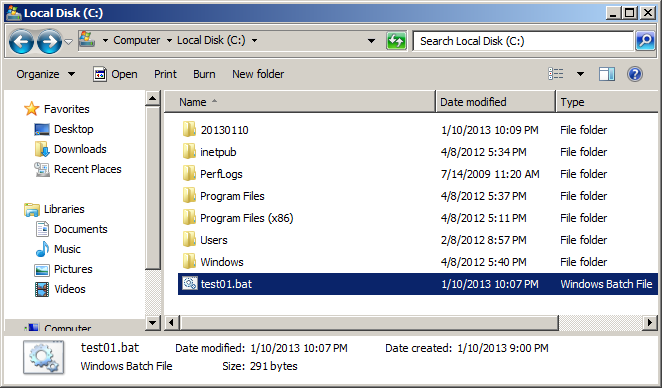Click the Burn toolbar command
The height and width of the screenshot is (388, 662).
coord(204,74)
